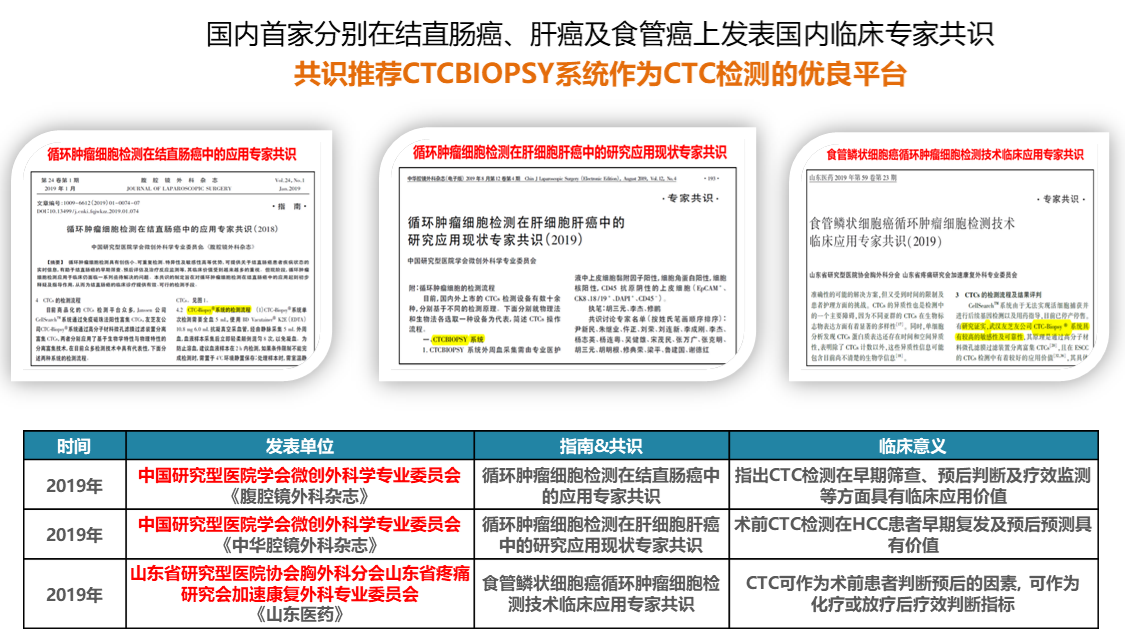This screenshot has width=1125, height=642.
Task: Click the heading '研究应用现状专家共识(2019)' inside the middle paper
Action: pos(495,240)
